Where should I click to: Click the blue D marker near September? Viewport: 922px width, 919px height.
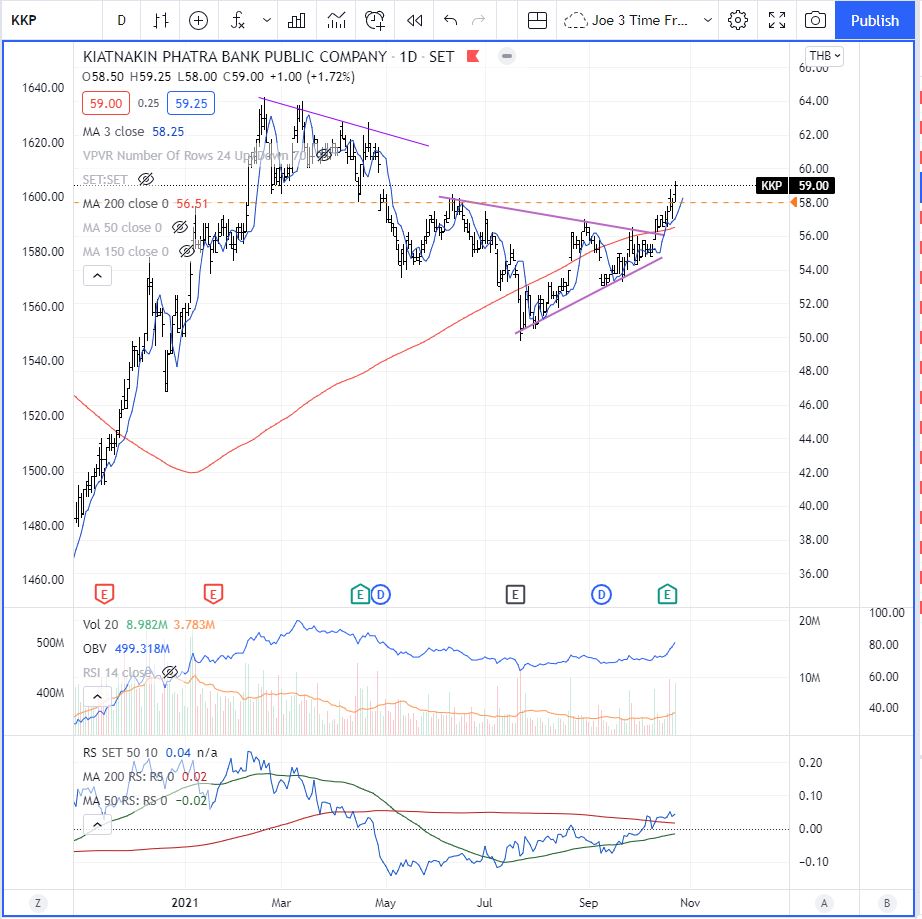601,594
